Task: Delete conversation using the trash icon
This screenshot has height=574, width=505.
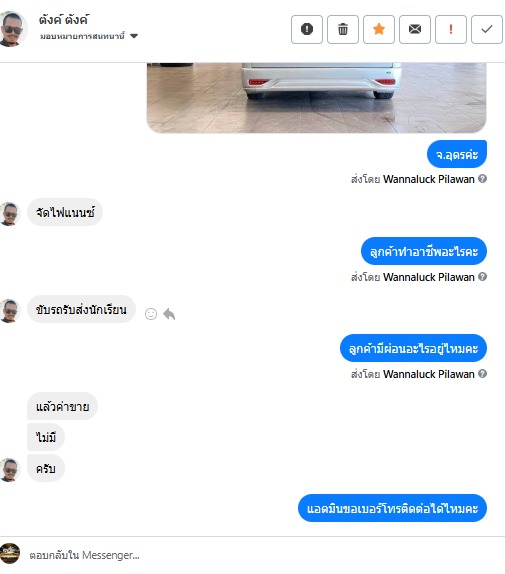Action: (343, 29)
